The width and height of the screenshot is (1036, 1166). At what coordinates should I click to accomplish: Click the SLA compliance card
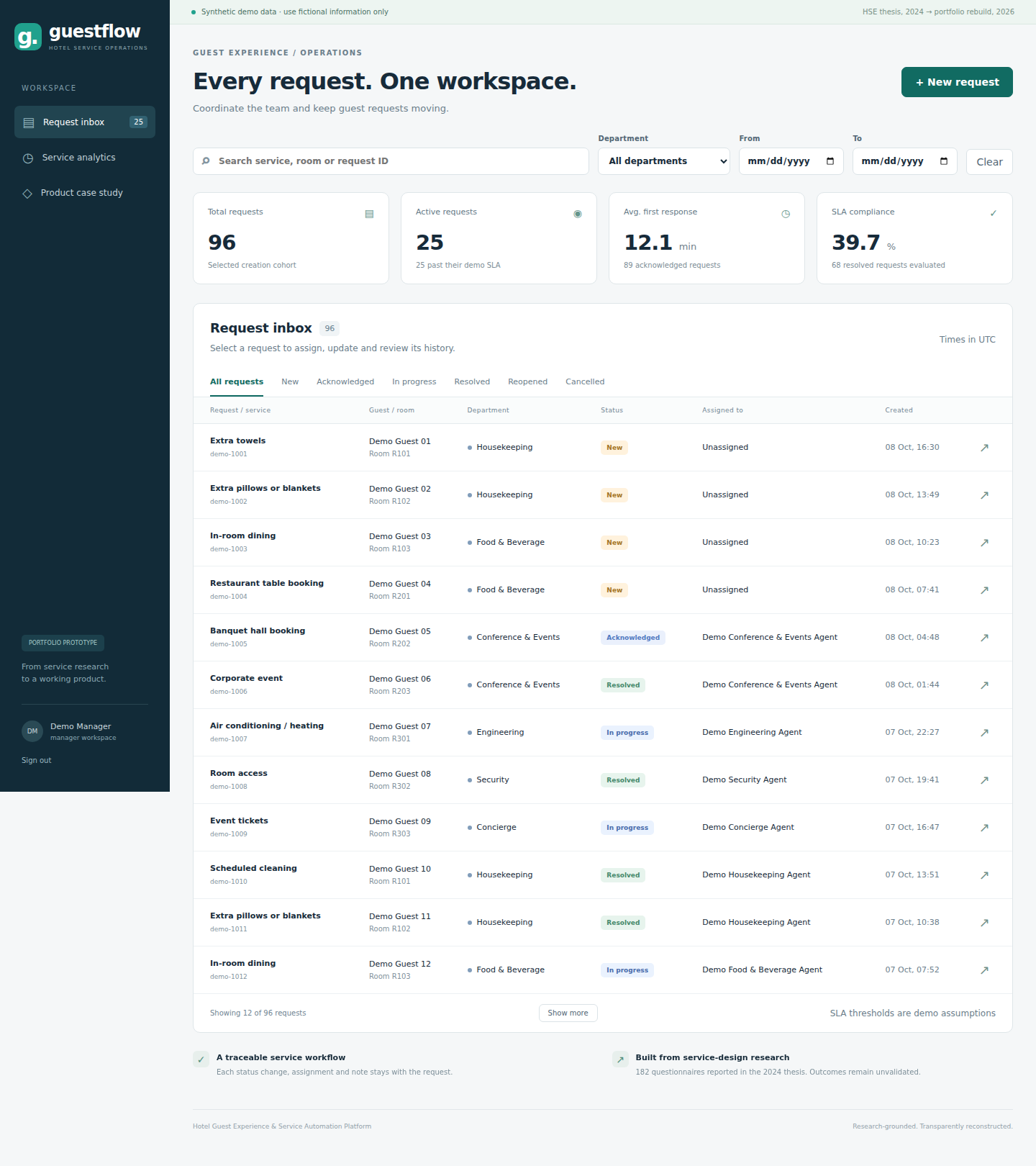coord(914,238)
